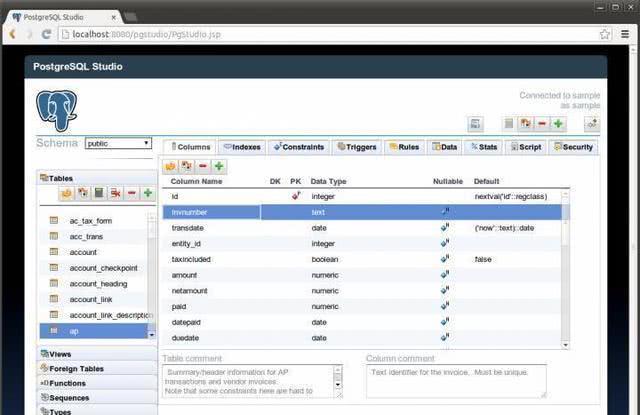Click into the Table comment text area
The height and width of the screenshot is (415, 640).
252,381
